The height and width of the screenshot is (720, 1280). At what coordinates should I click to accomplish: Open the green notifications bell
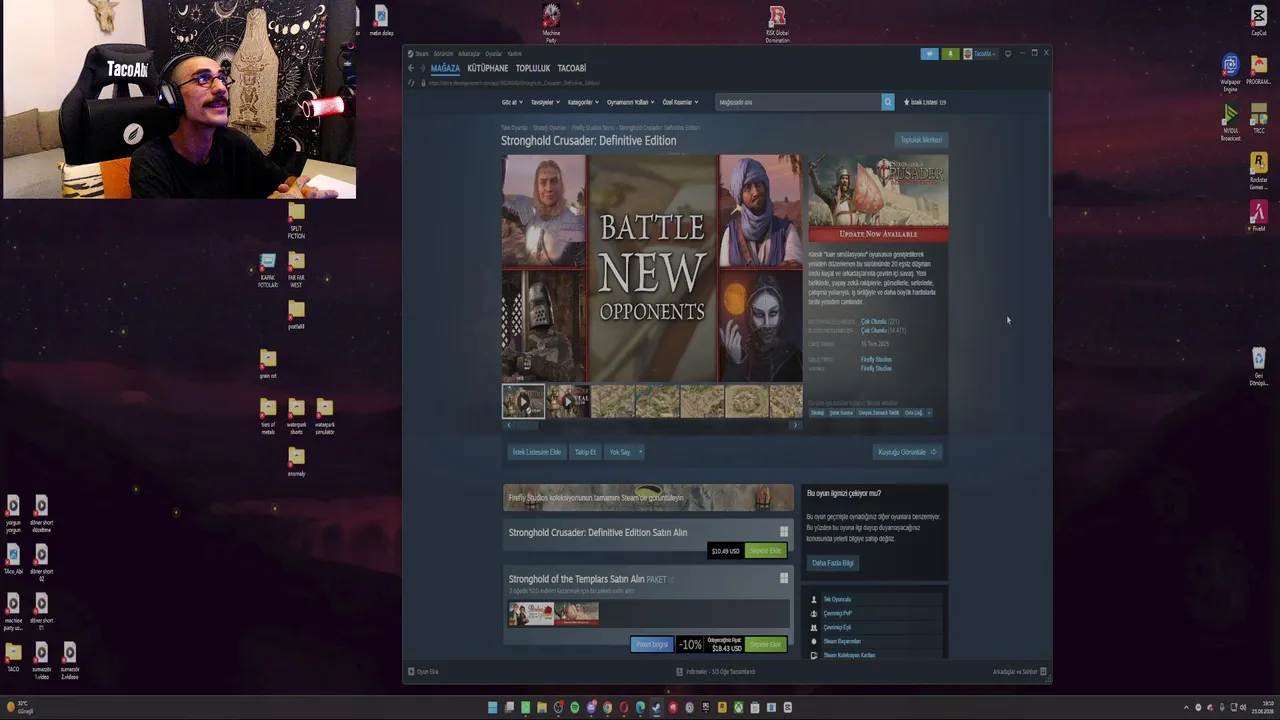coord(950,54)
